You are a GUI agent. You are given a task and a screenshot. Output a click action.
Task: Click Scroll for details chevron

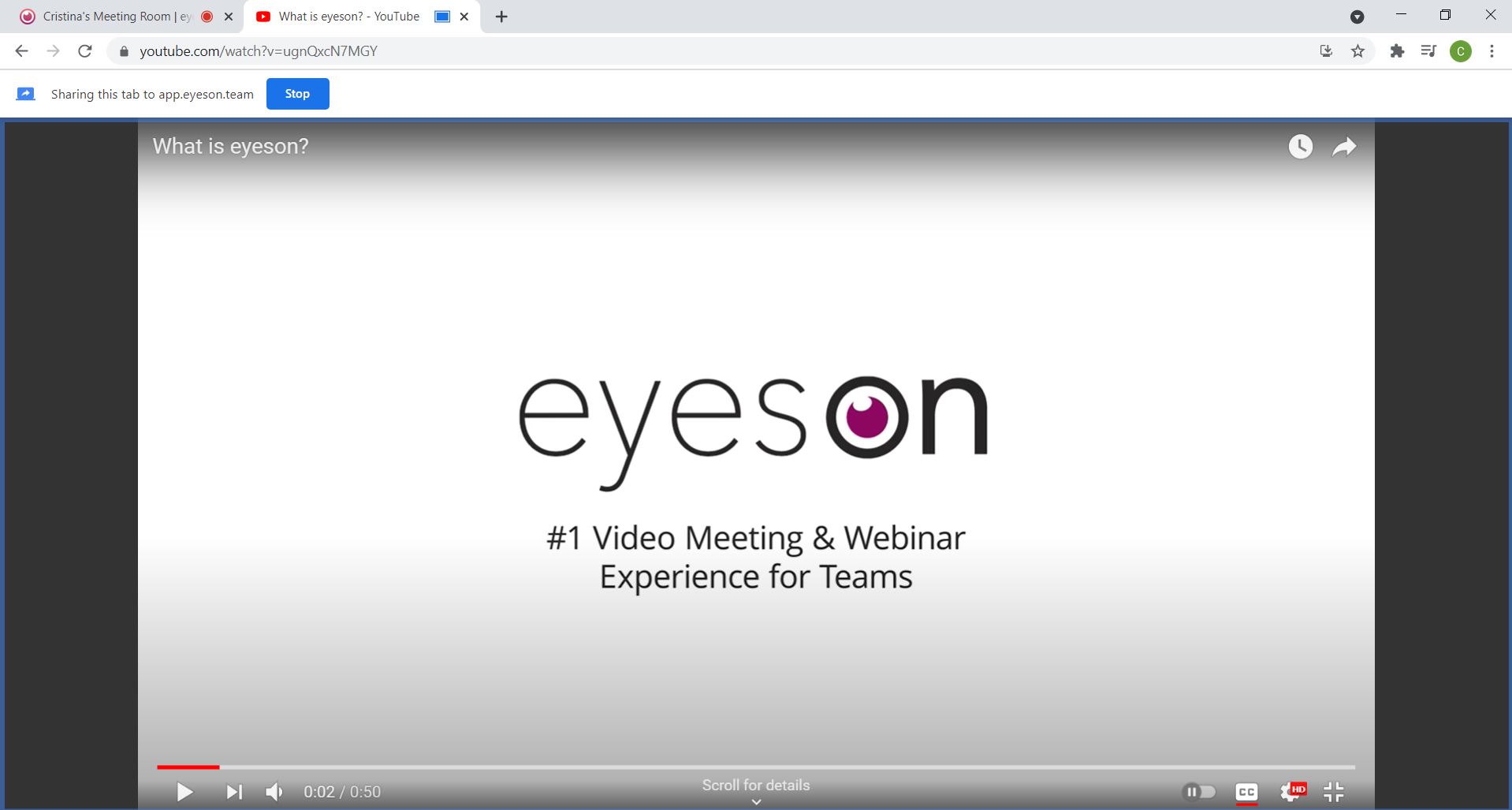pyautogui.click(x=756, y=802)
